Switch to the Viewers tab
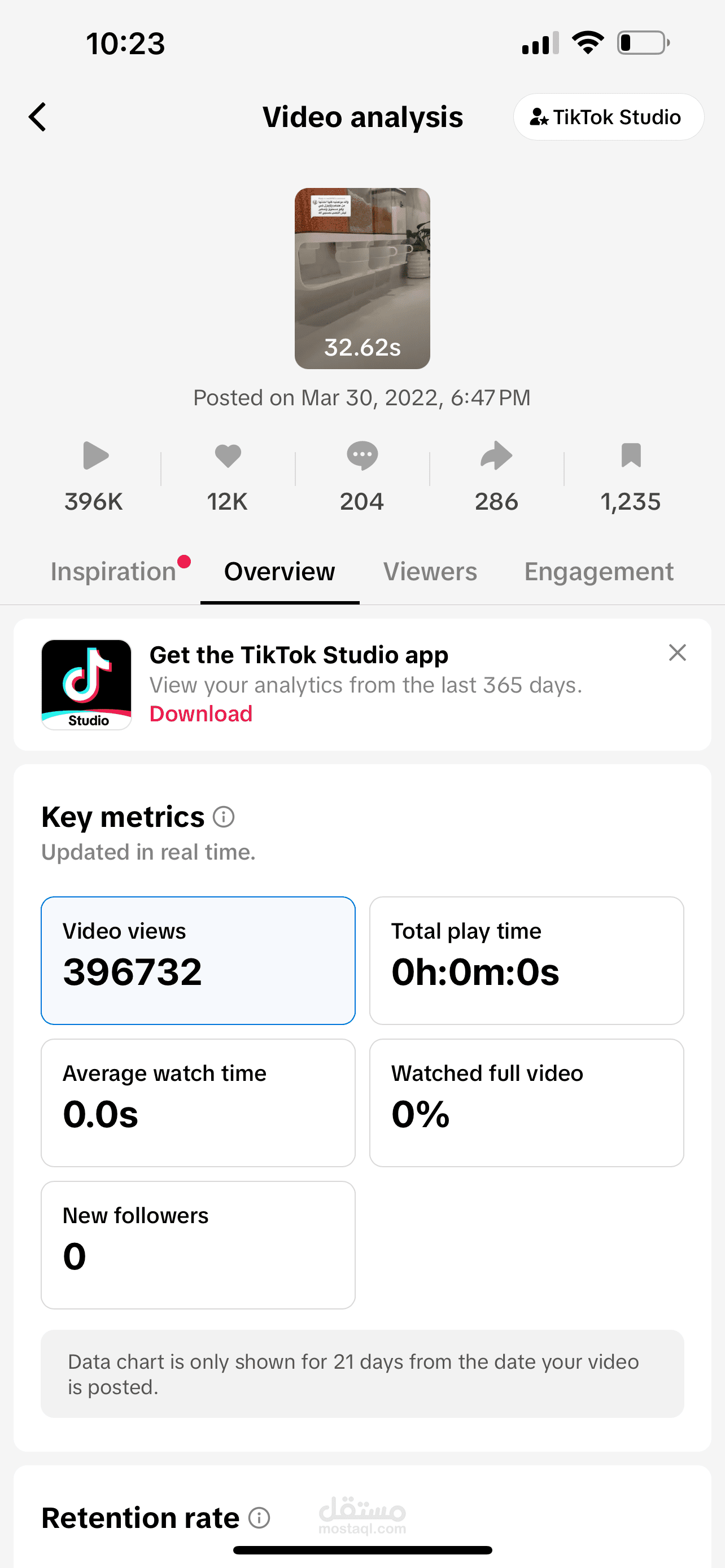Screen dimensions: 725x1568 click(430, 572)
